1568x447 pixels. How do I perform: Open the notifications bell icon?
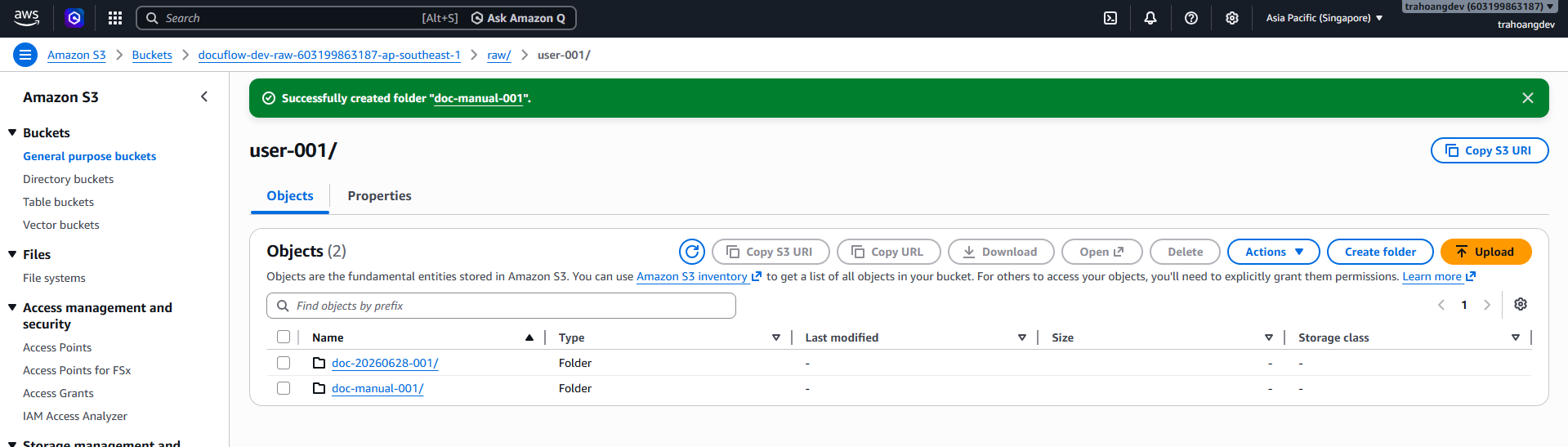pos(1150,18)
